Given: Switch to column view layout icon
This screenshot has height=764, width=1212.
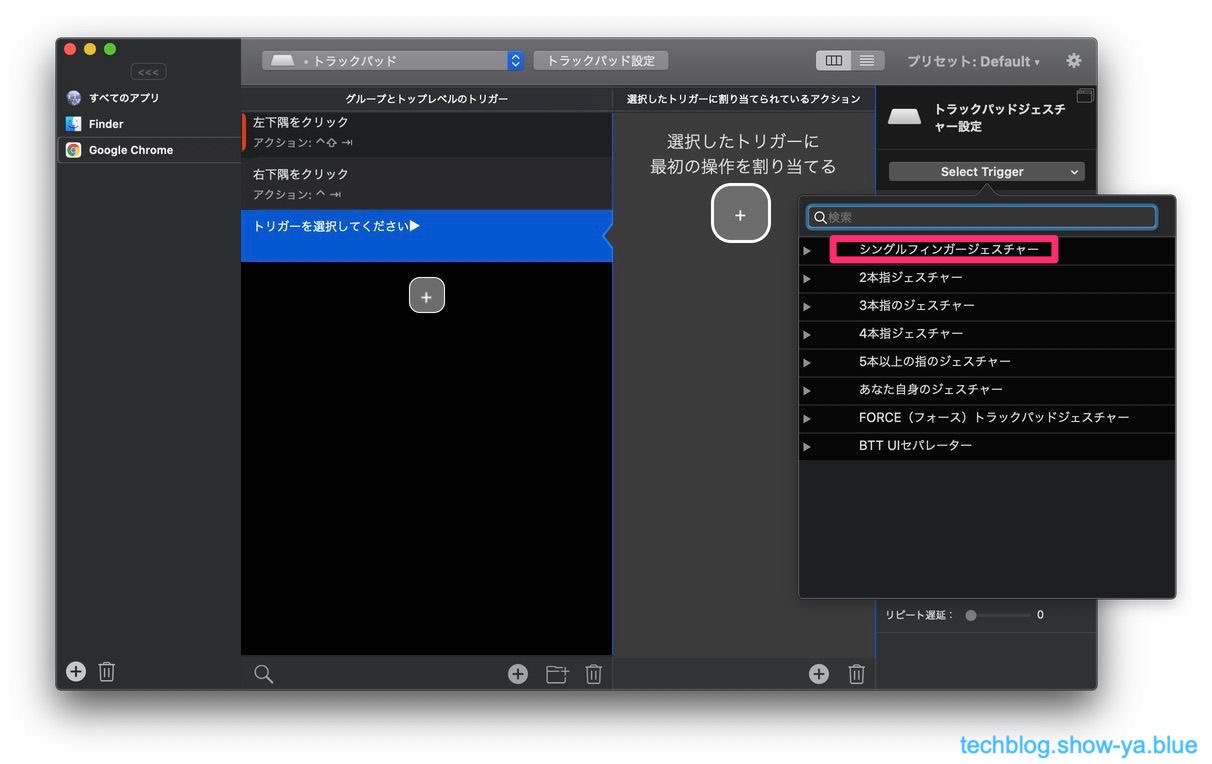Looking at the screenshot, I should (833, 61).
